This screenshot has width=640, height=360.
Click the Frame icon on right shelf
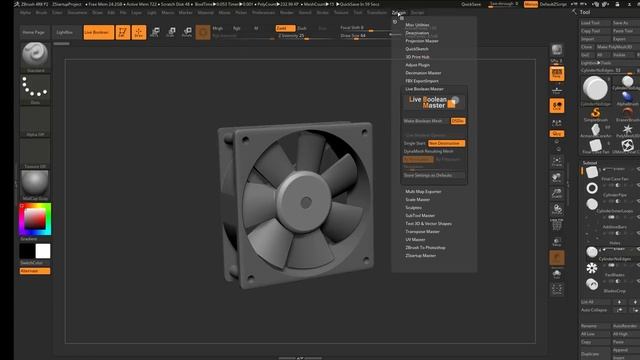click(x=557, y=161)
